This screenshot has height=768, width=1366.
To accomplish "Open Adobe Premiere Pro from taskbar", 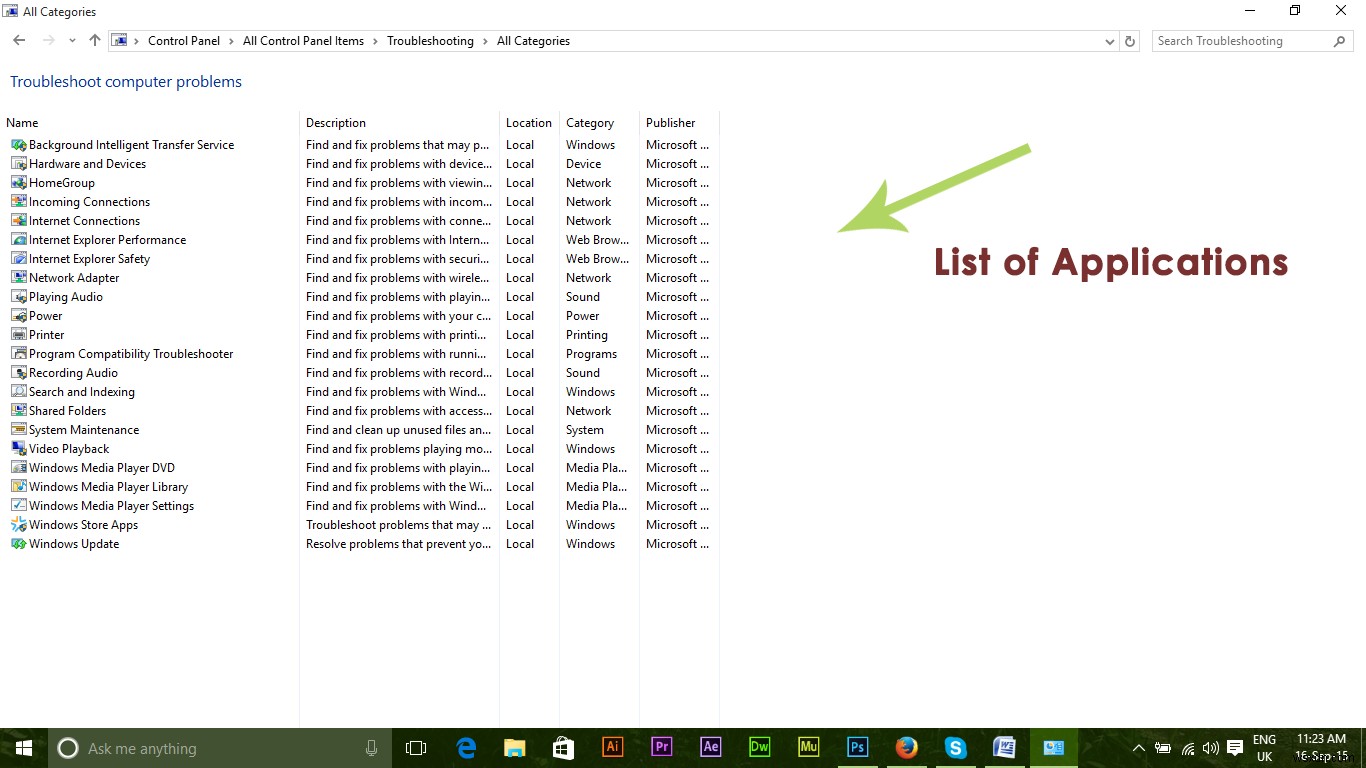I will point(661,747).
